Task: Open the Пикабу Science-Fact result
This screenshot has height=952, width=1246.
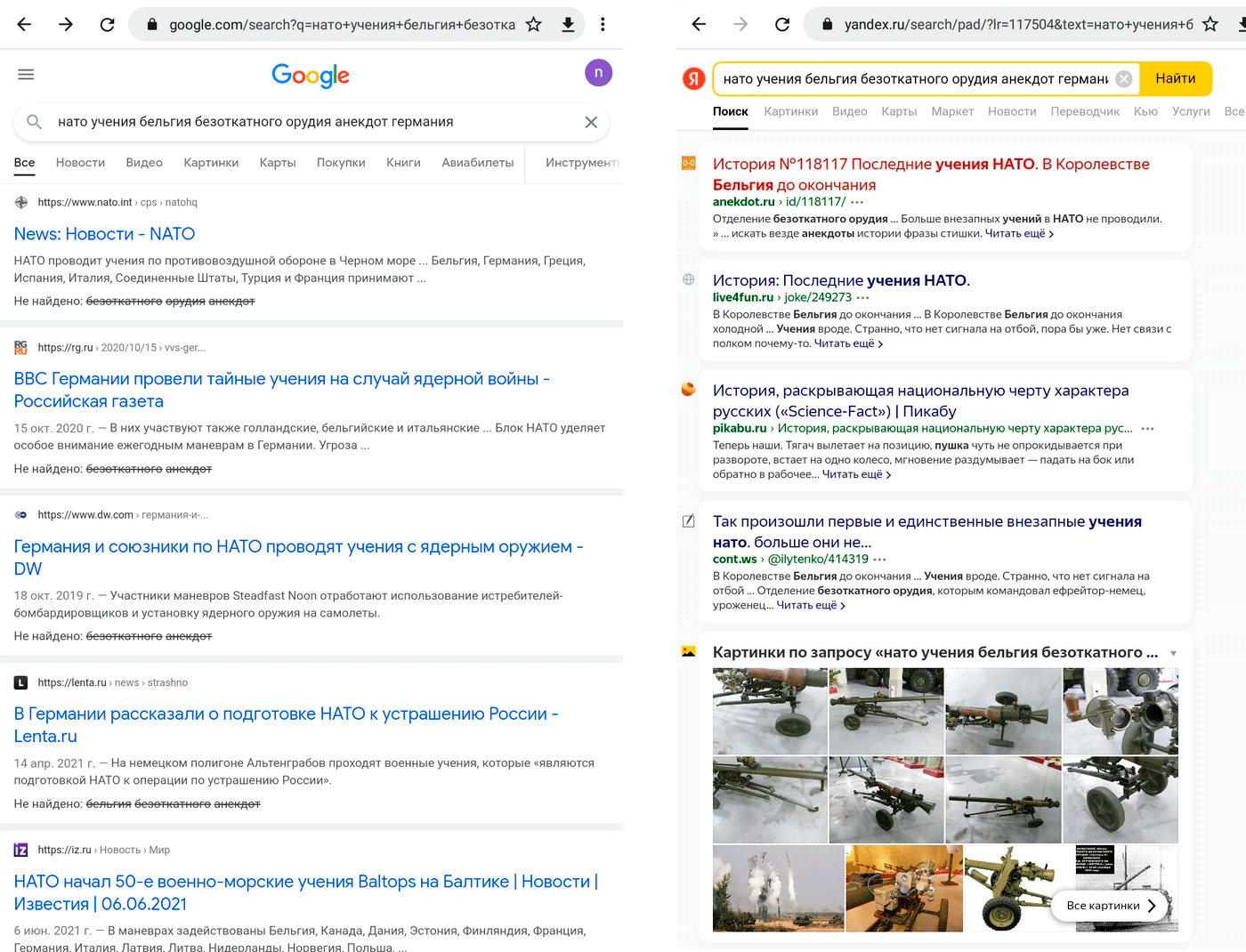Action: point(920,400)
